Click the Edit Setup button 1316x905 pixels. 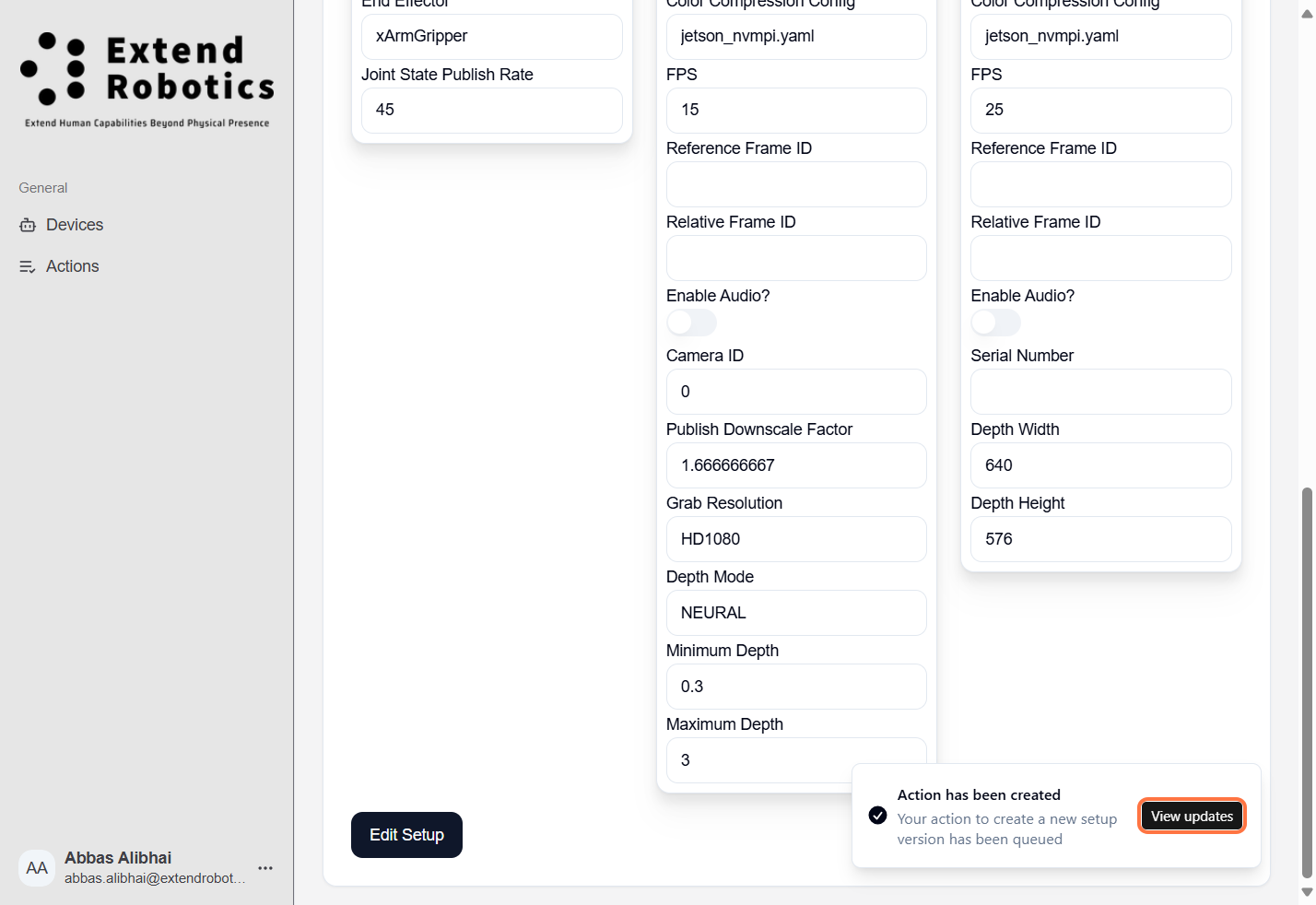tap(406, 835)
